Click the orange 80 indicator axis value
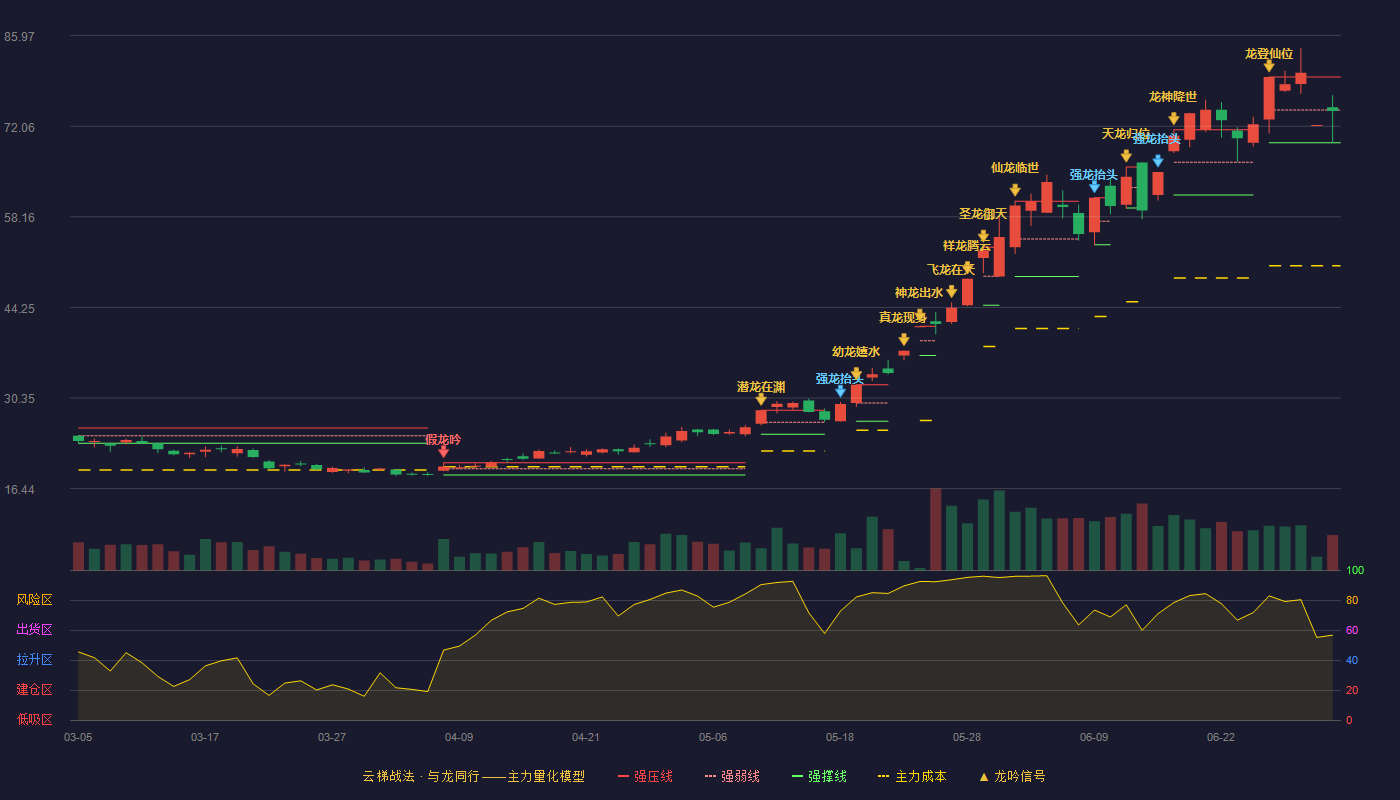This screenshot has height=800, width=1400. point(1351,600)
